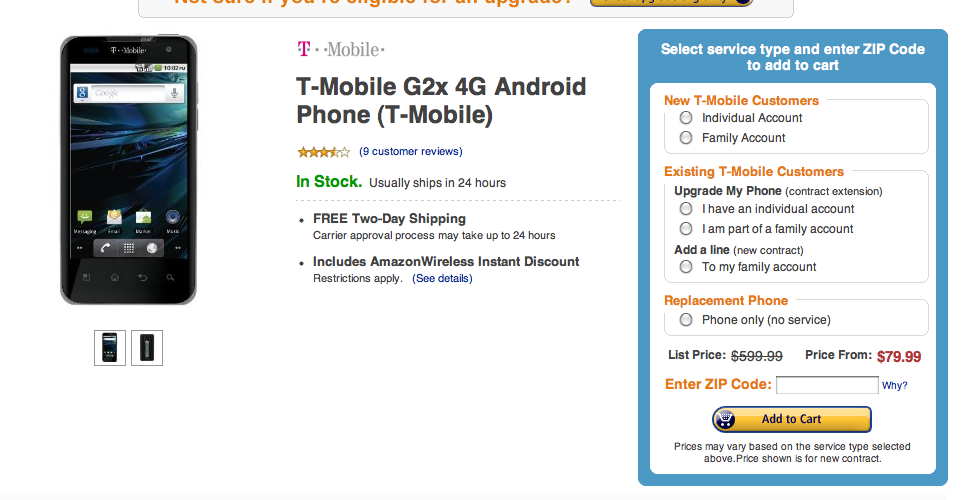Screen dimensions: 967x500
Task: Select the Family Account radio button
Action: [x=686, y=138]
